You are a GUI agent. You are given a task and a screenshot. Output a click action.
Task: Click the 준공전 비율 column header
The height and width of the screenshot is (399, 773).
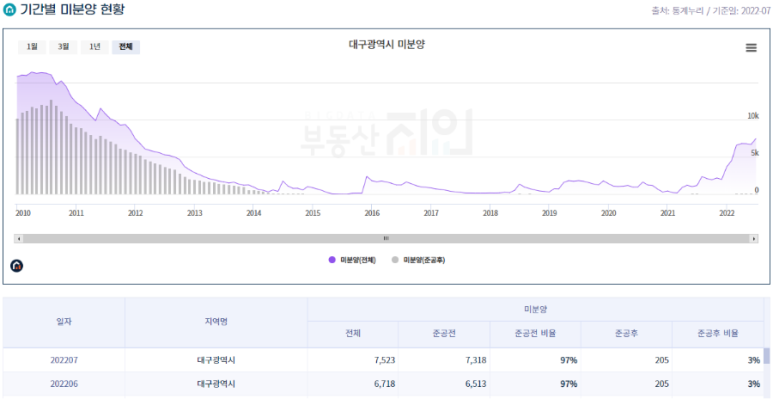535,334
